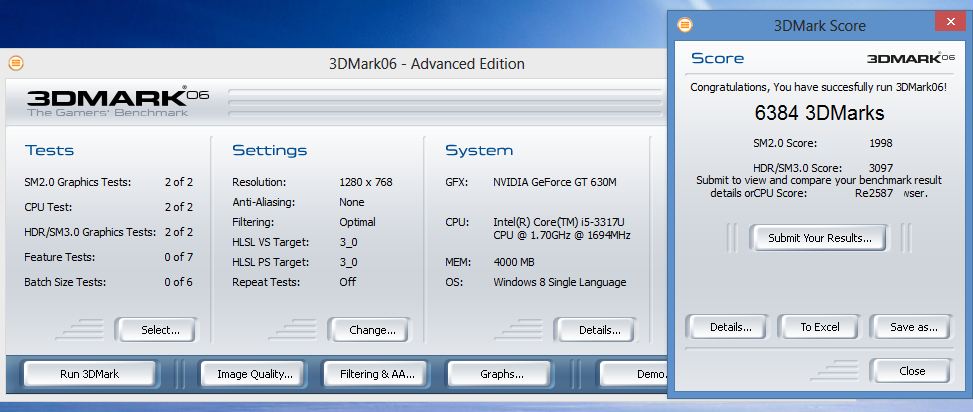Click the Congratulations message text

point(818,87)
